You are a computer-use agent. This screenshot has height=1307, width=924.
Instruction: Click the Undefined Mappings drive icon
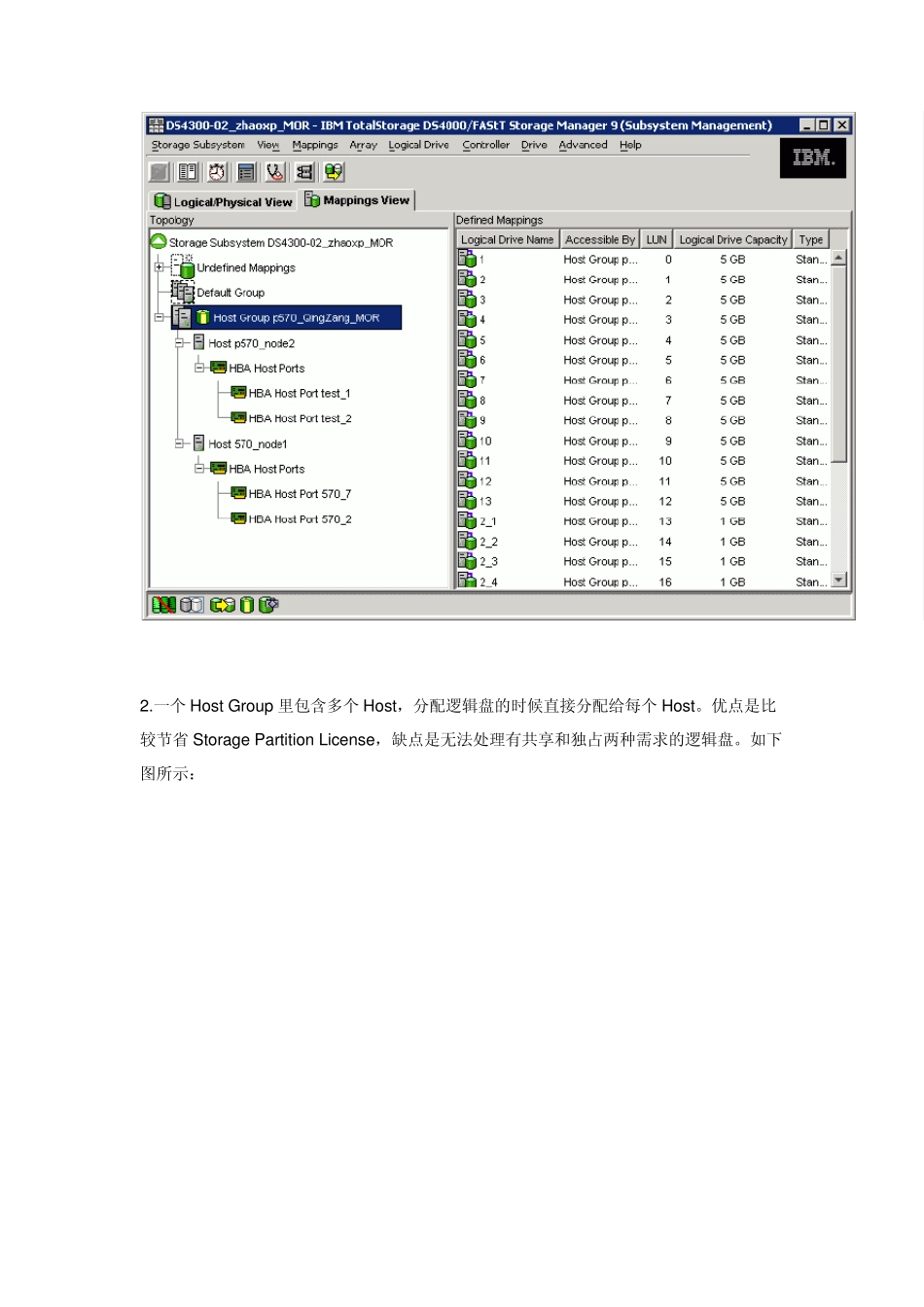pos(183,266)
